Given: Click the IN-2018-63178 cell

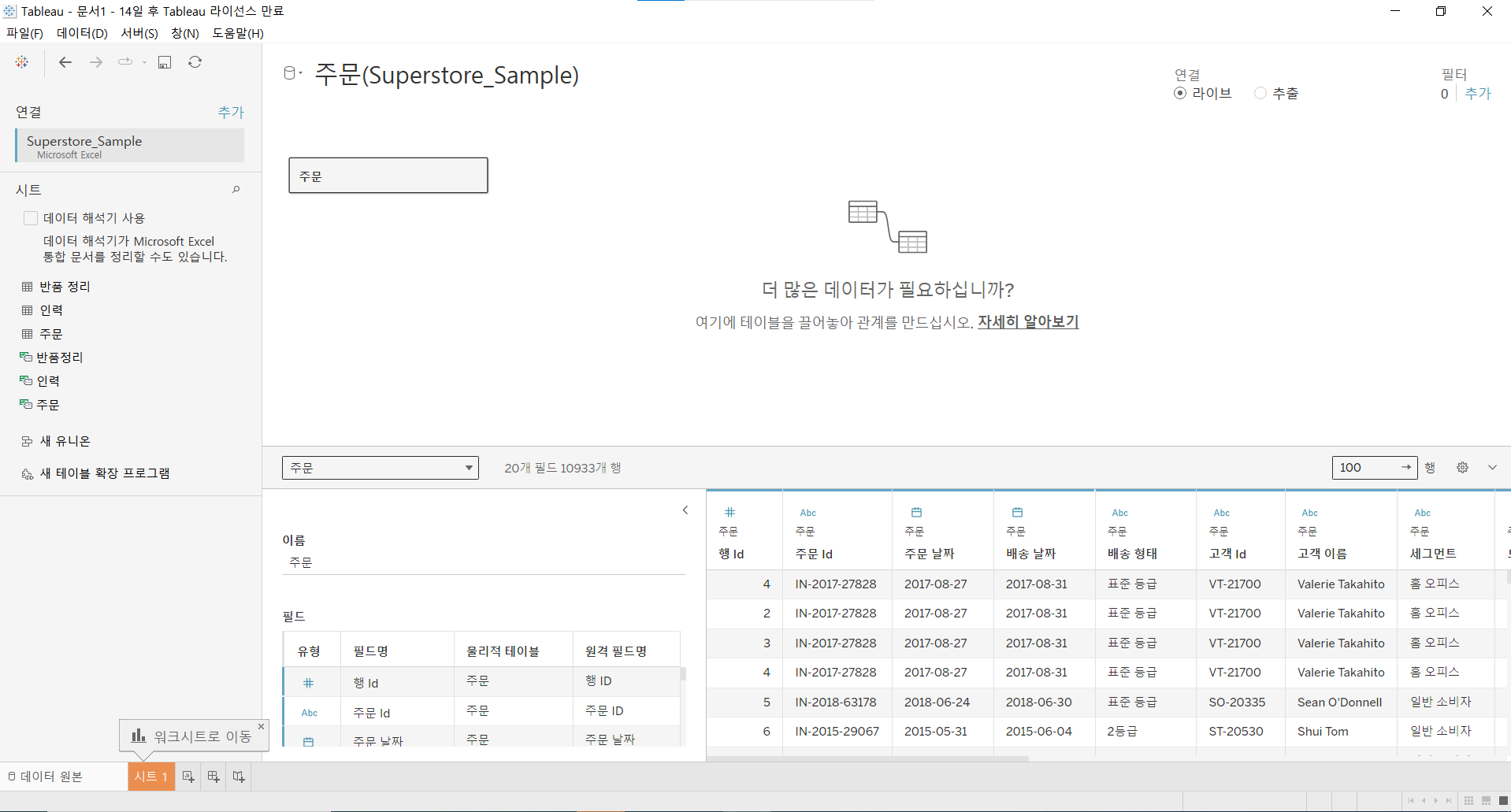Looking at the screenshot, I should [836, 702].
